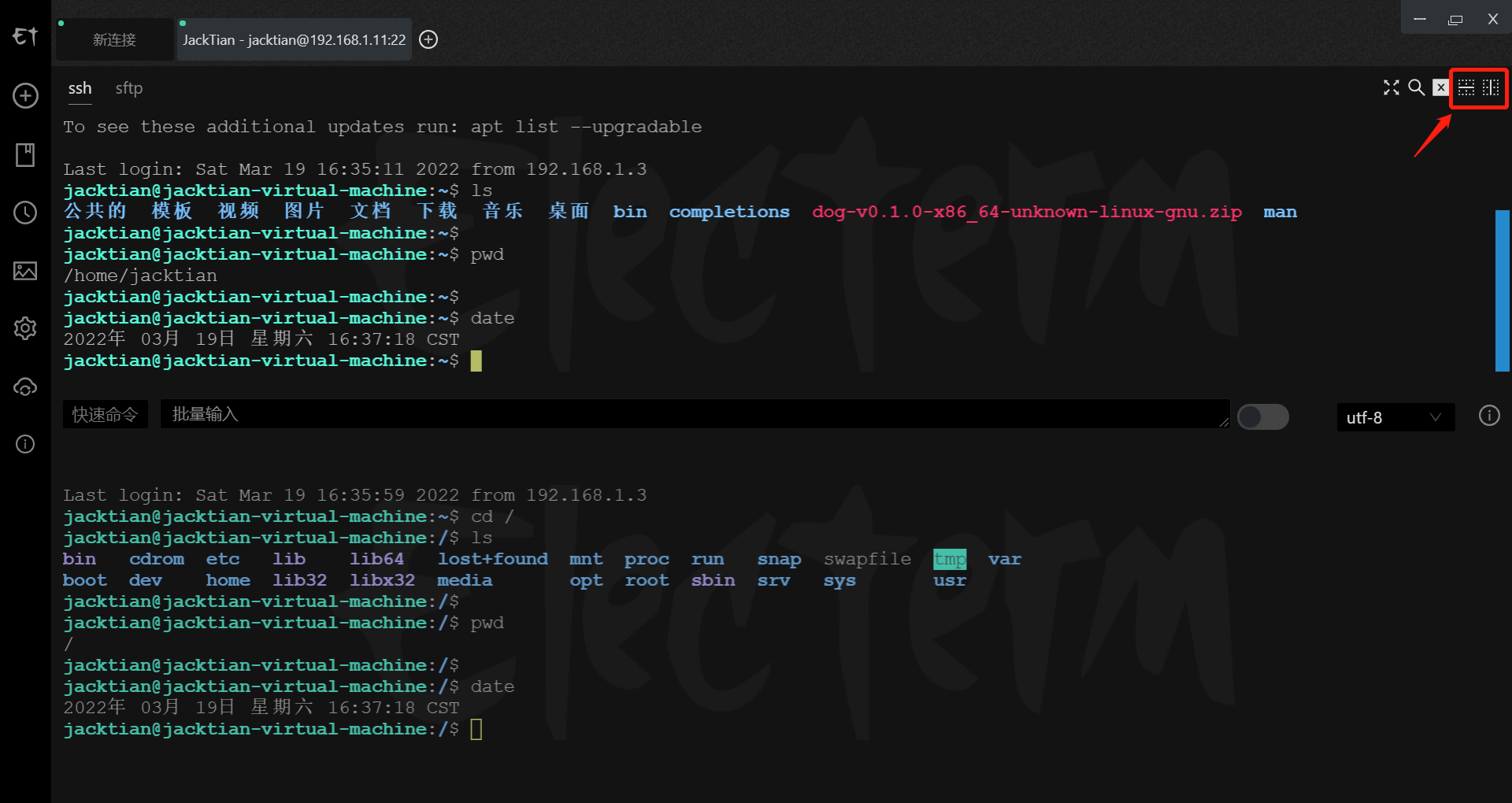Toggle terminal fullscreen arrows icon
This screenshot has height=803, width=1512.
pos(1392,87)
